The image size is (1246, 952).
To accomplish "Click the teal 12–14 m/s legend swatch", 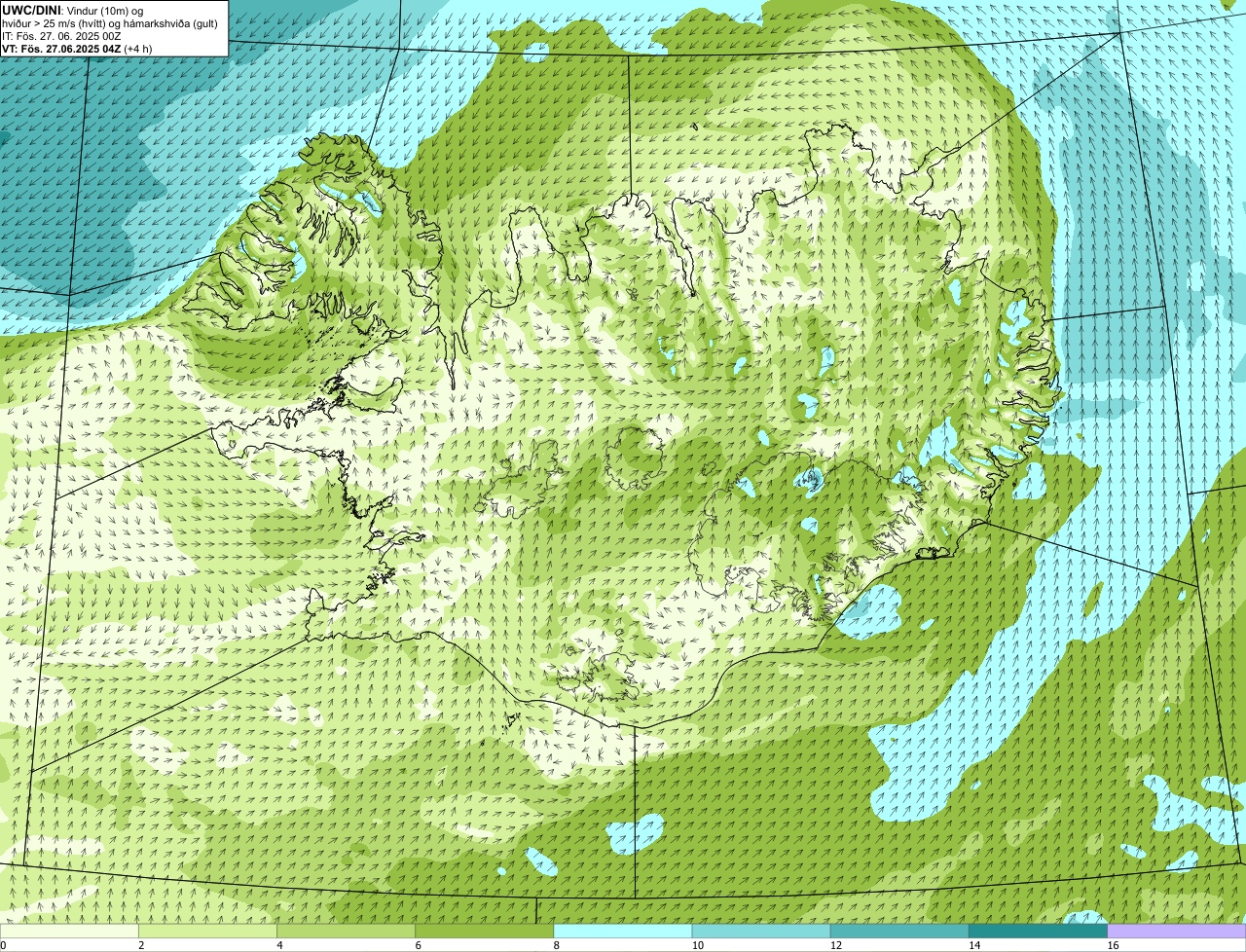I will click(x=899, y=932).
